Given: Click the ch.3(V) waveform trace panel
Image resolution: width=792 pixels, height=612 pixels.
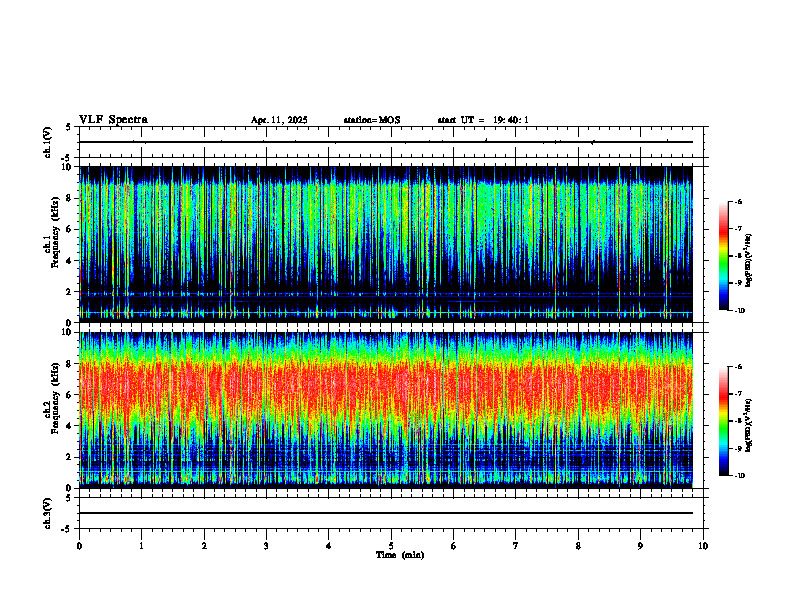Looking at the screenshot, I should pos(391,513).
